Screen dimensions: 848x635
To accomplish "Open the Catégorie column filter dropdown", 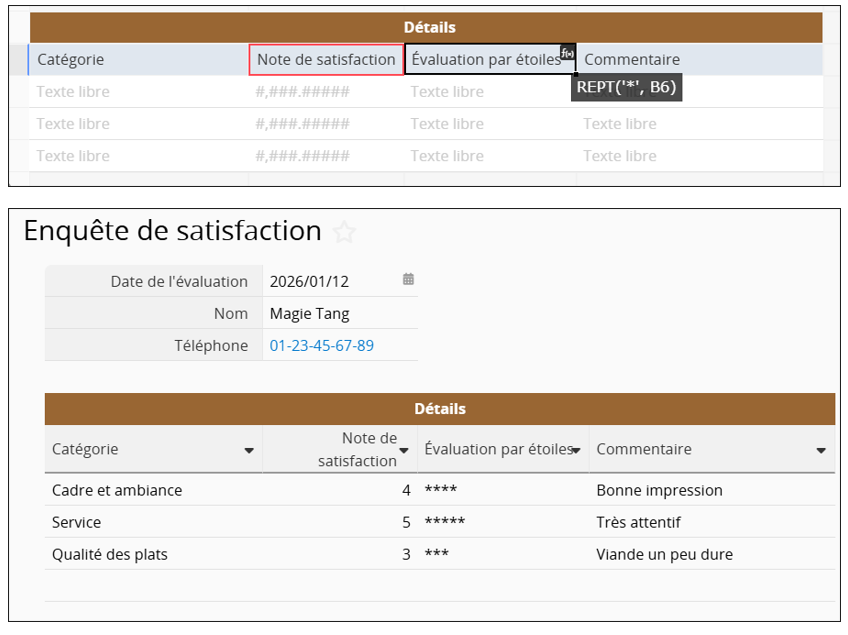I will [x=249, y=451].
